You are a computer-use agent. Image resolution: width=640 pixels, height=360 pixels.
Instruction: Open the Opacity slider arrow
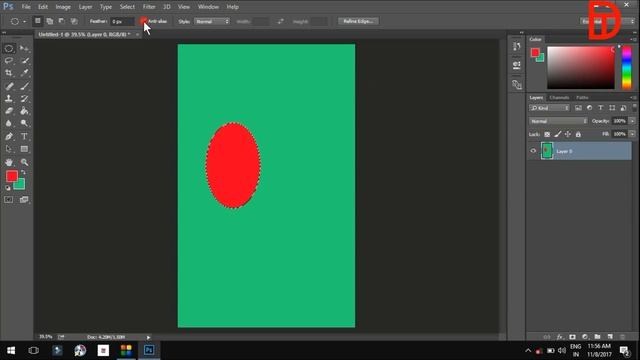[x=632, y=121]
